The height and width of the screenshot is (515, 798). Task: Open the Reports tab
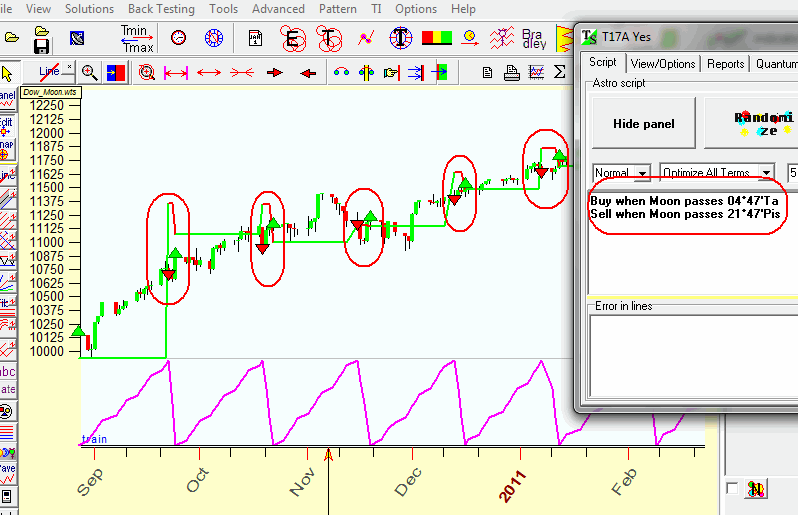725,63
